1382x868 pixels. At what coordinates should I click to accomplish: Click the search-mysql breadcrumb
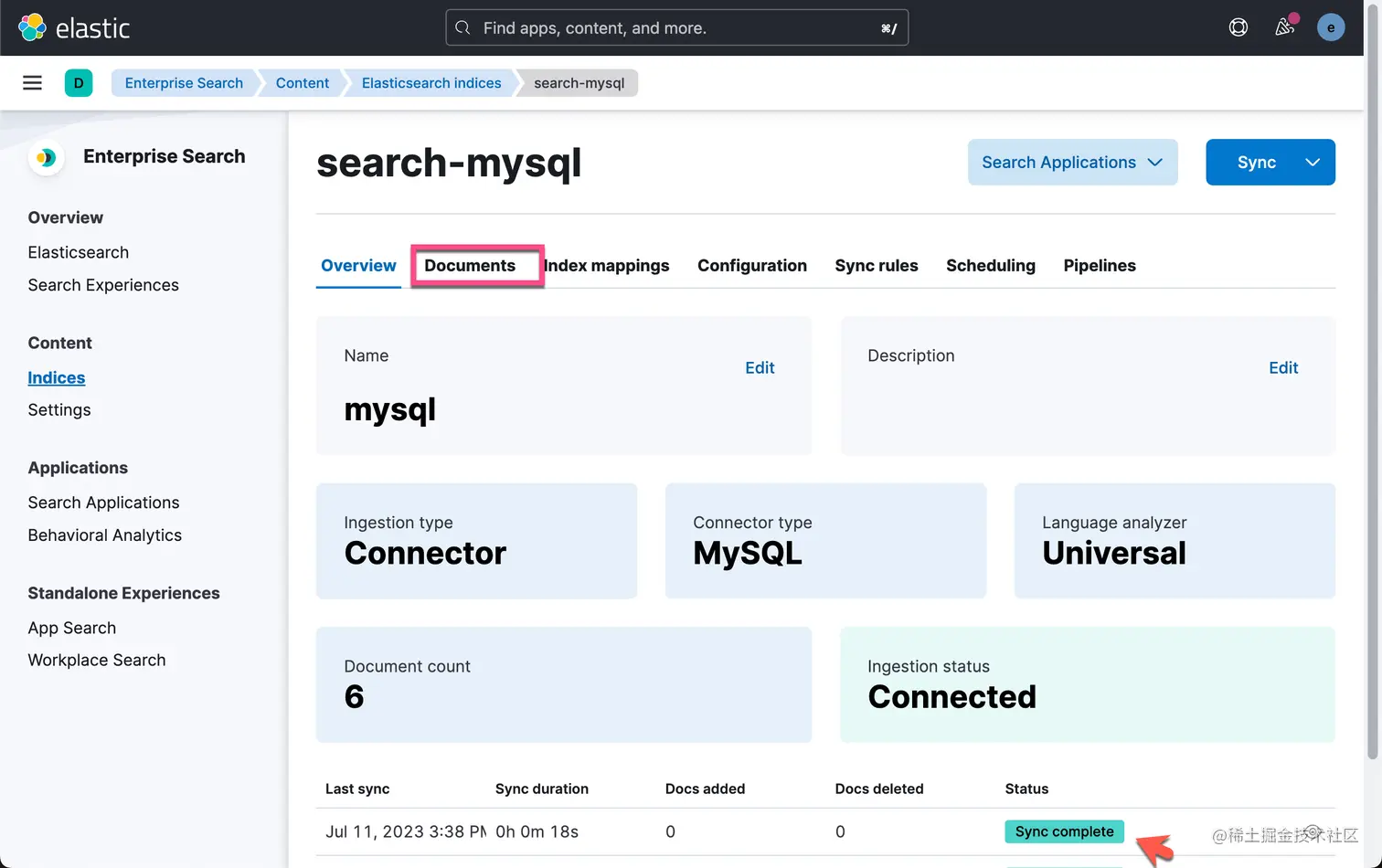[x=579, y=83]
